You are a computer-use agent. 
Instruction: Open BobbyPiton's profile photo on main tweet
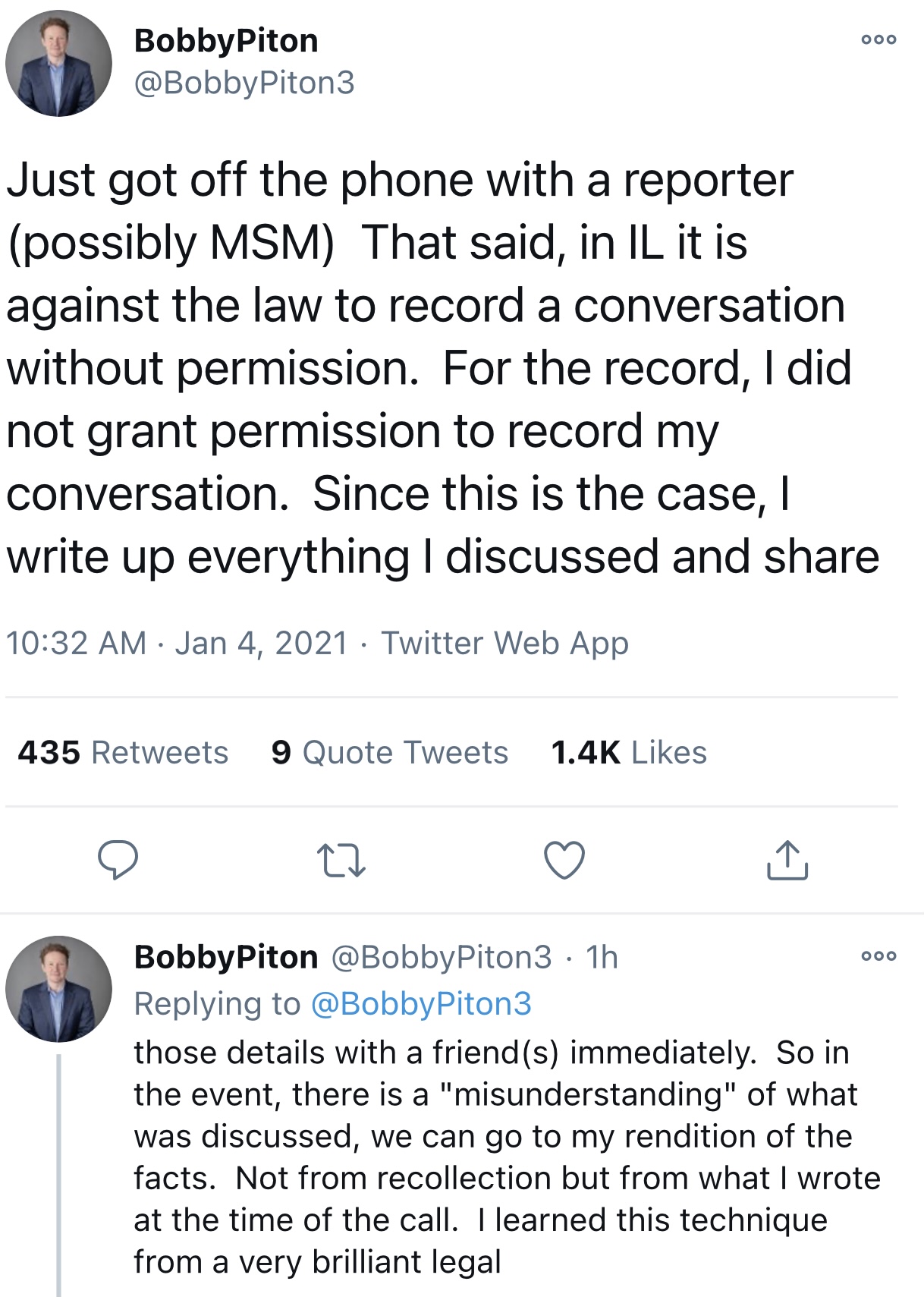59,64
